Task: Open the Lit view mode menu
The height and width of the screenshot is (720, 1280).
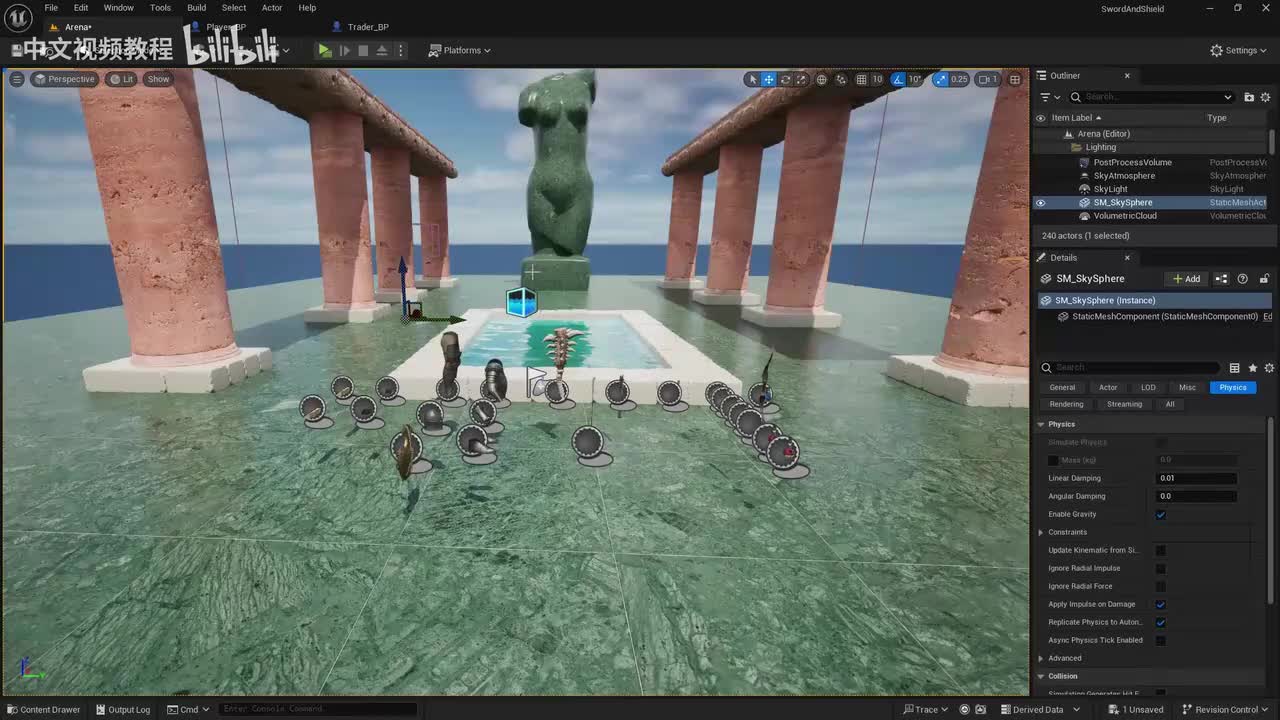Action: pyautogui.click(x=121, y=79)
